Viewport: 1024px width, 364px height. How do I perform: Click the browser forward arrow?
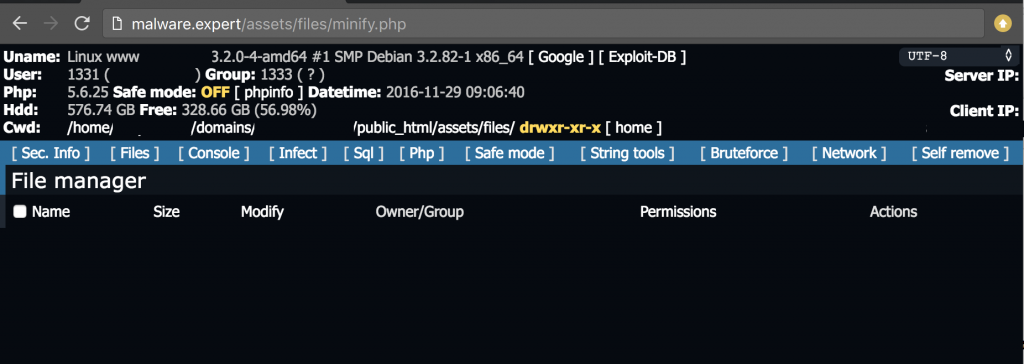click(51, 24)
